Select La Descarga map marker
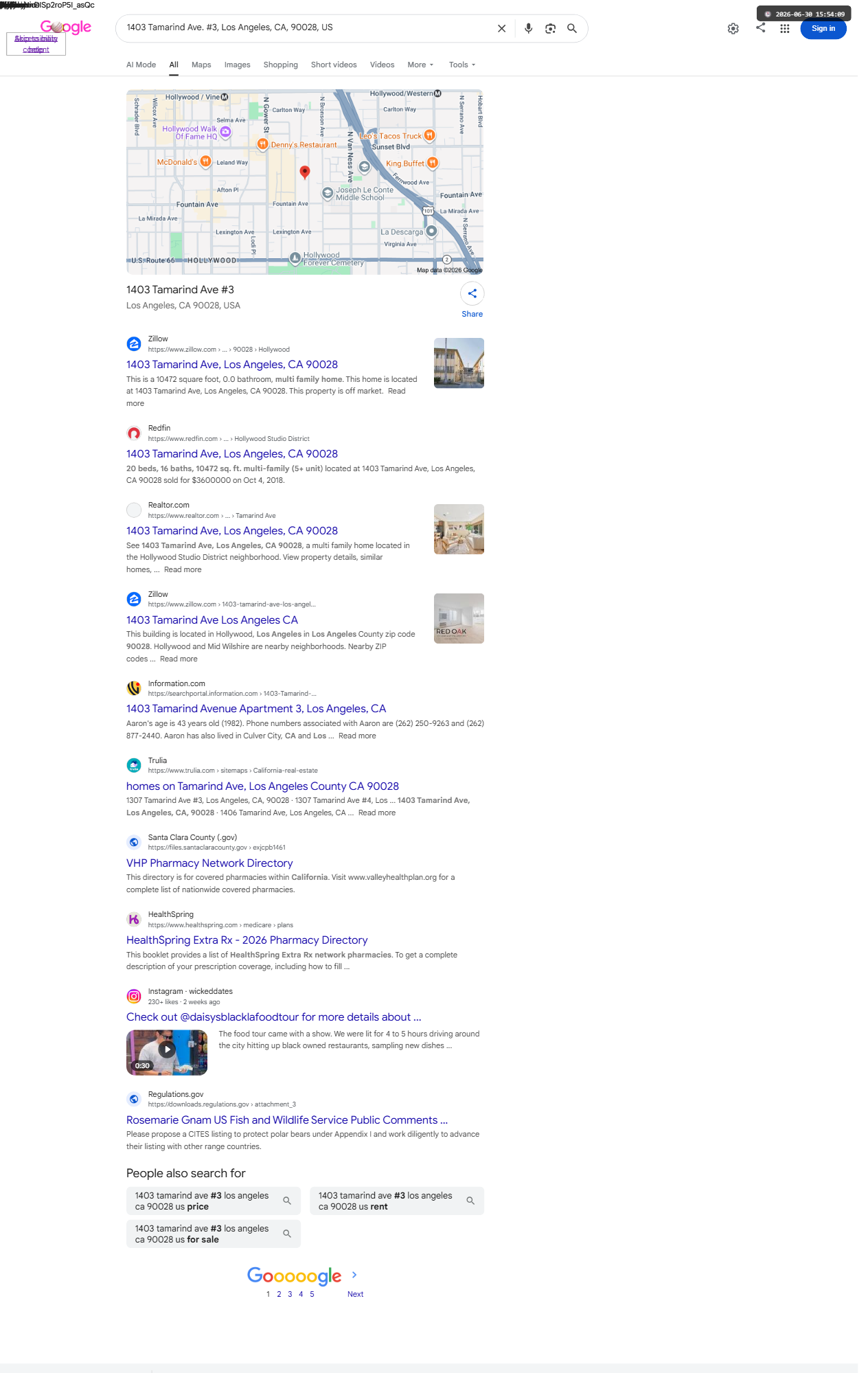The image size is (868, 1373). 431,231
